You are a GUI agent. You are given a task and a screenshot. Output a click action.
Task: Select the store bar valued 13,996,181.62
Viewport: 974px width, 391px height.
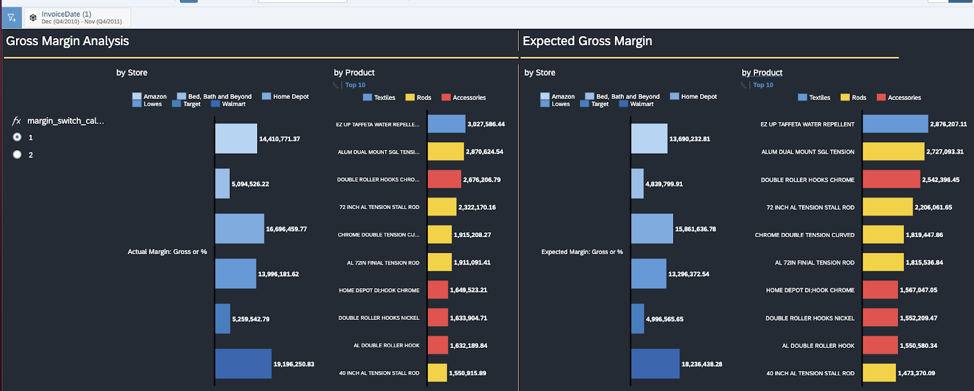coord(235,274)
